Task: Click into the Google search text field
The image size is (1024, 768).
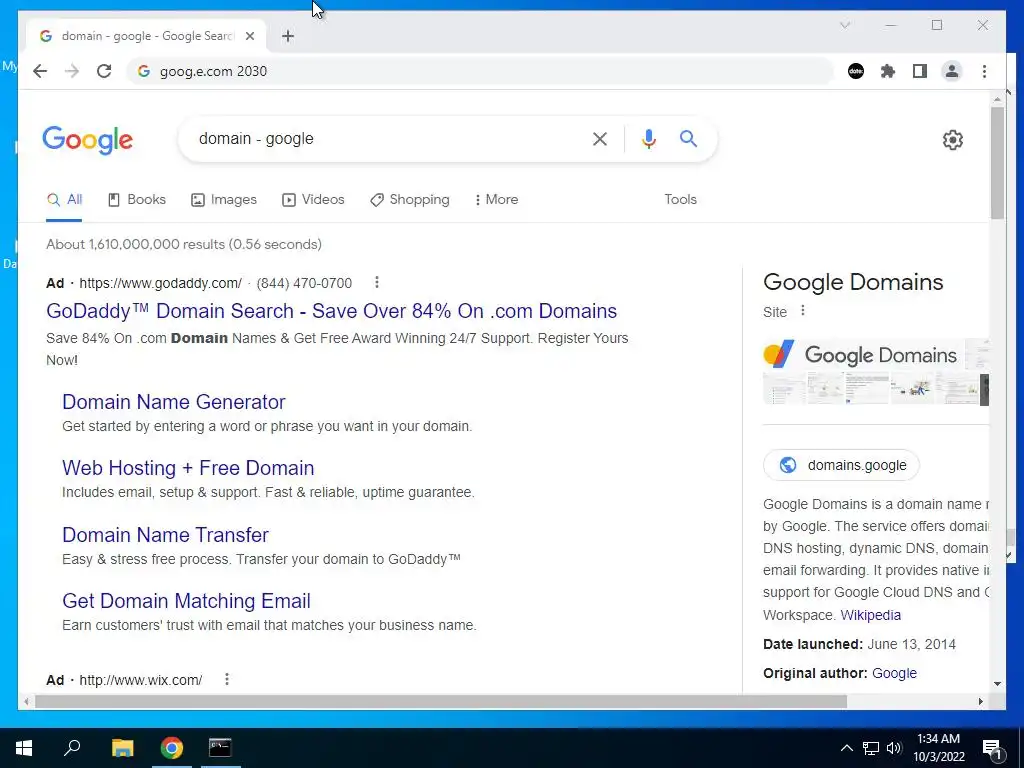Action: 385,138
